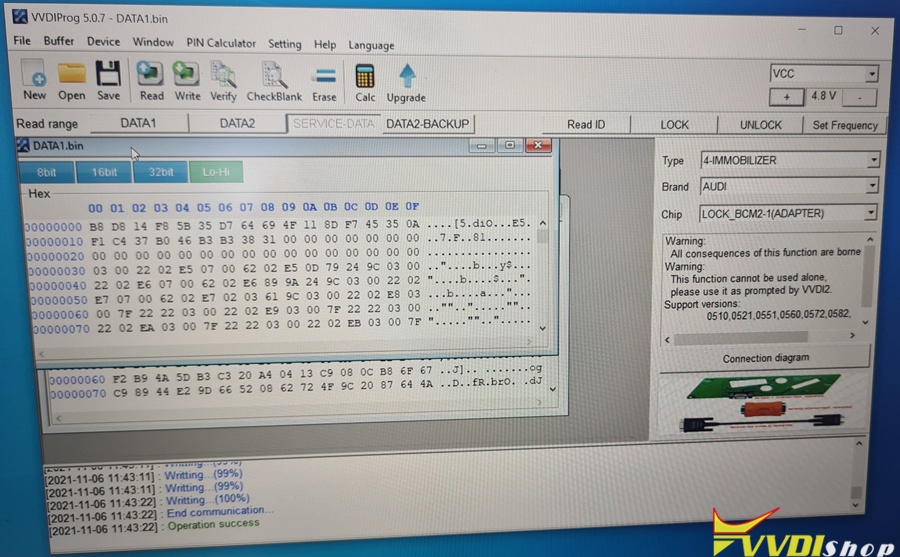
Task: Expand the Brand AUDI dropdown
Action: pos(872,186)
